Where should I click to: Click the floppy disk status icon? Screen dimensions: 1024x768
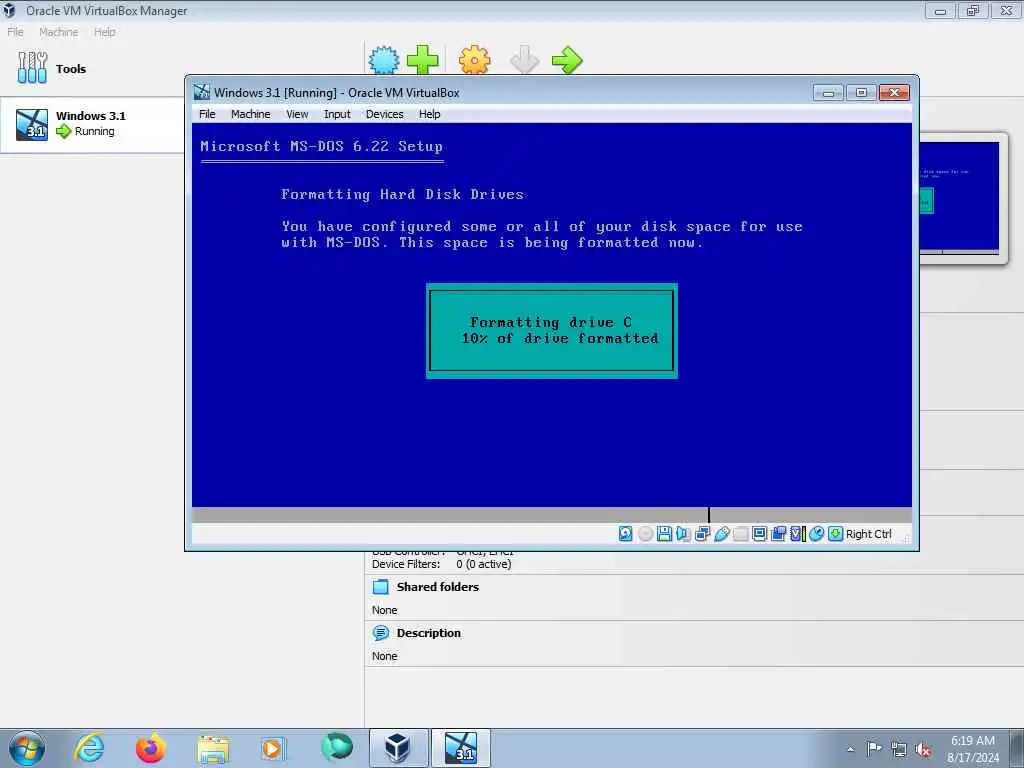(664, 534)
